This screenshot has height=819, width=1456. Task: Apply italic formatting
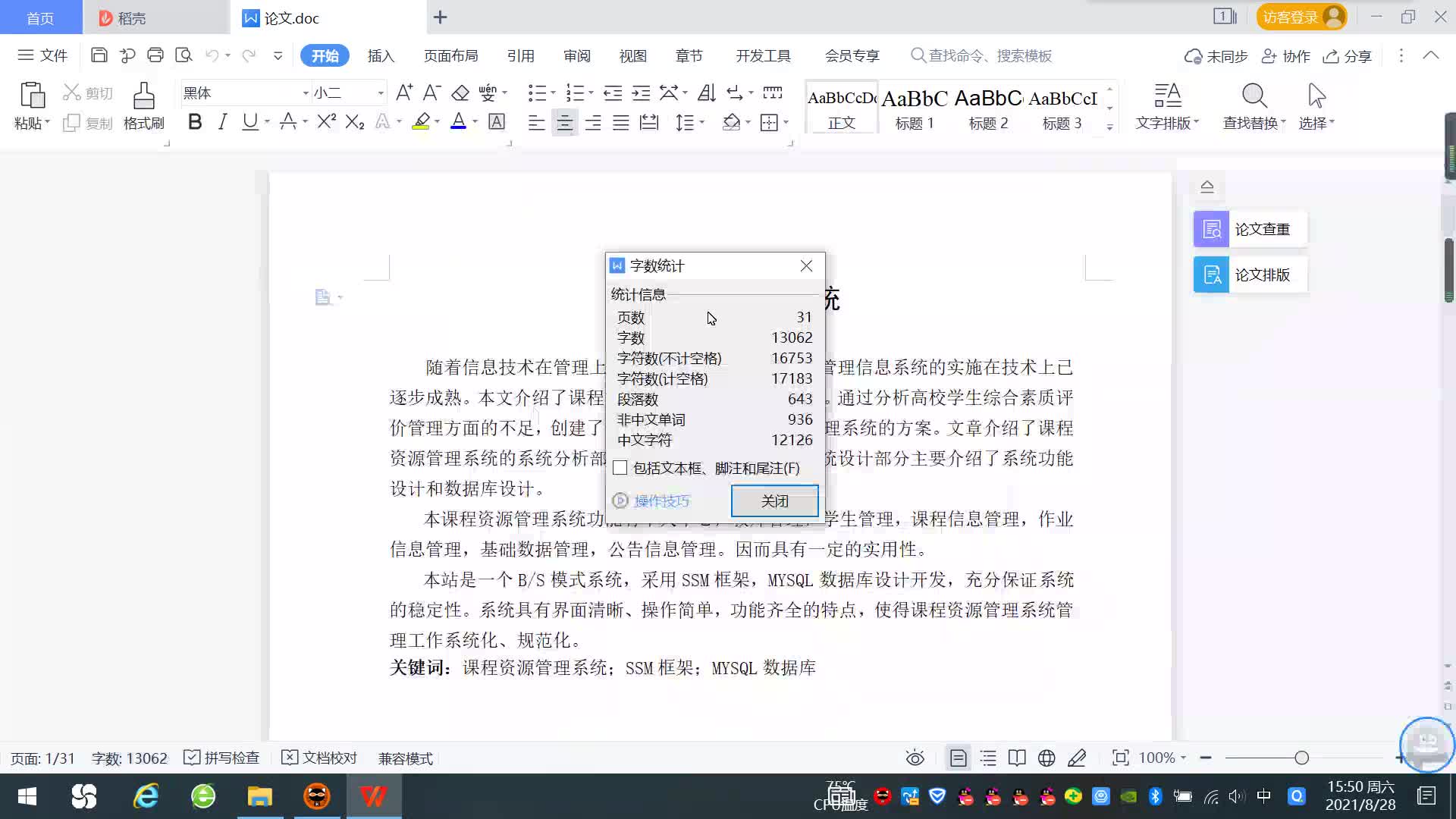point(222,122)
